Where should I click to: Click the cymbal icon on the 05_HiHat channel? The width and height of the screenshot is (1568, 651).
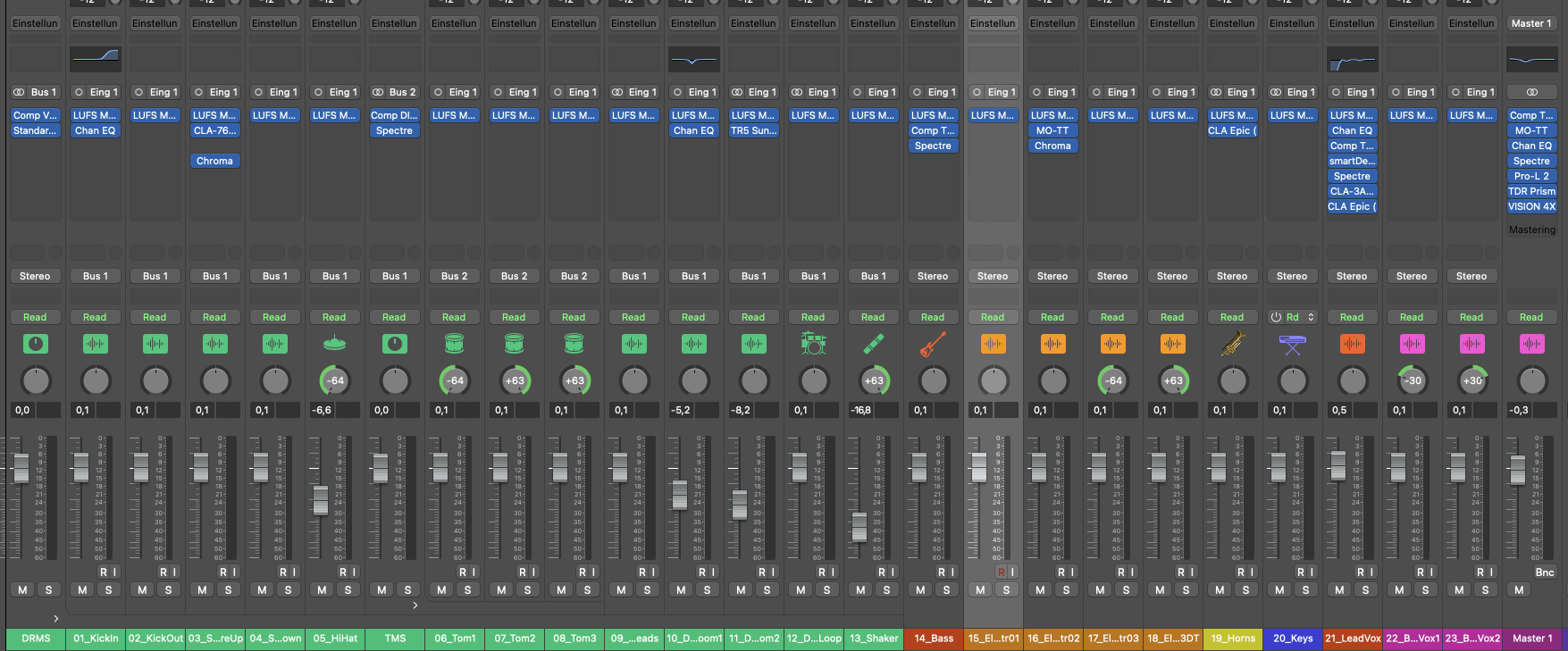pos(334,344)
